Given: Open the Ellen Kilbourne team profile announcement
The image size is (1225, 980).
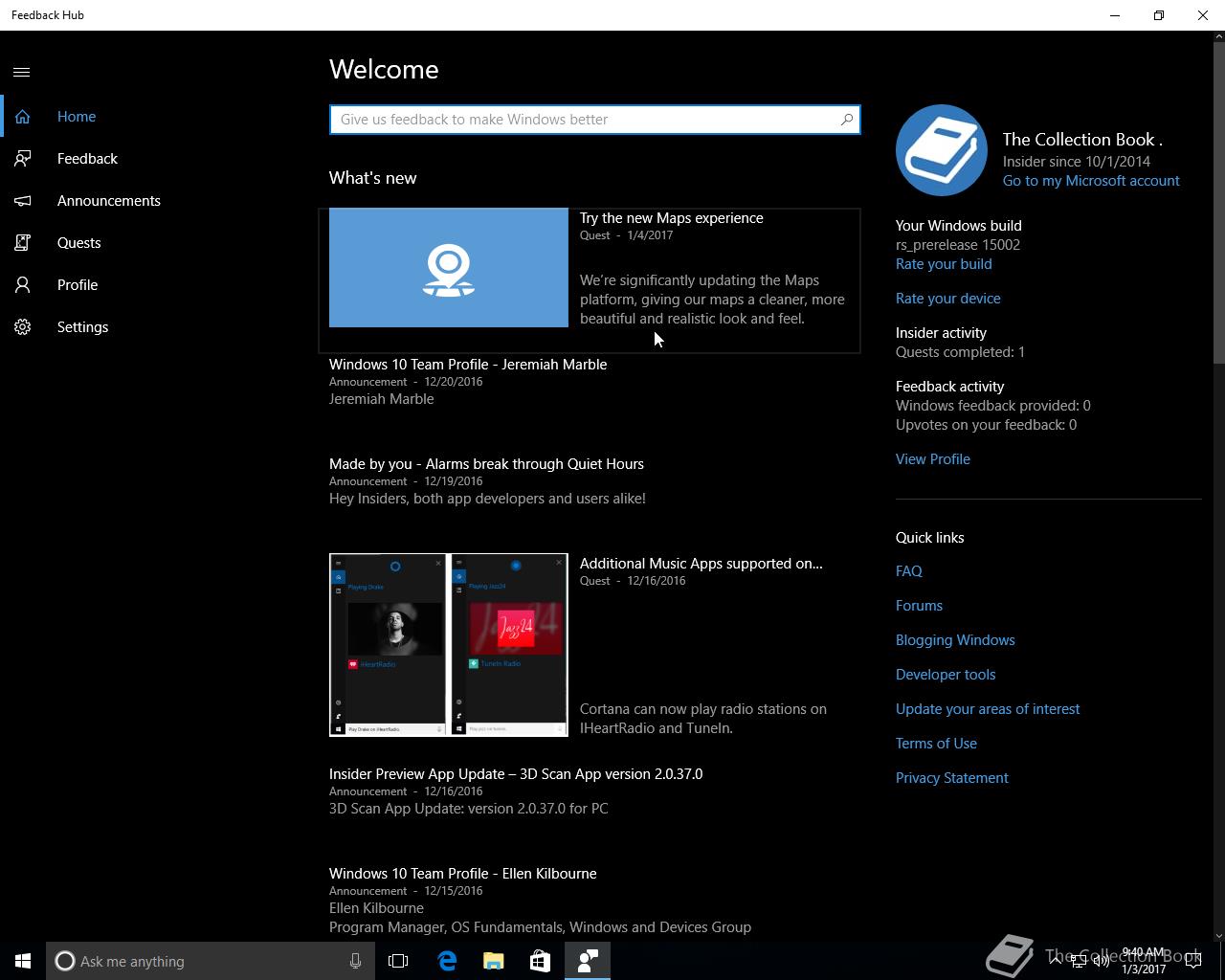Looking at the screenshot, I should [462, 874].
